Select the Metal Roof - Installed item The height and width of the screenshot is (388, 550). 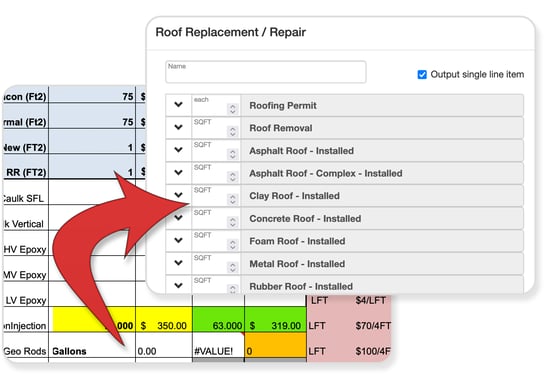coord(382,264)
